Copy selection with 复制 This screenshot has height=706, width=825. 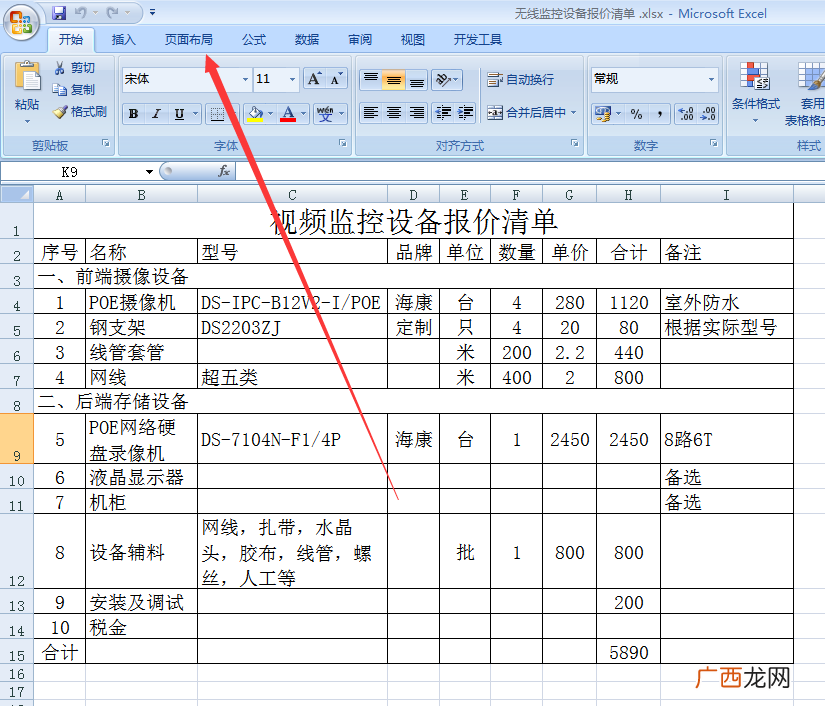click(74, 90)
